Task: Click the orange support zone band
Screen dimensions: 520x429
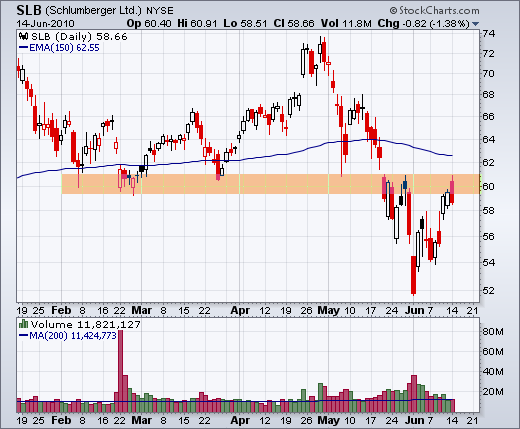Action: coord(271,184)
